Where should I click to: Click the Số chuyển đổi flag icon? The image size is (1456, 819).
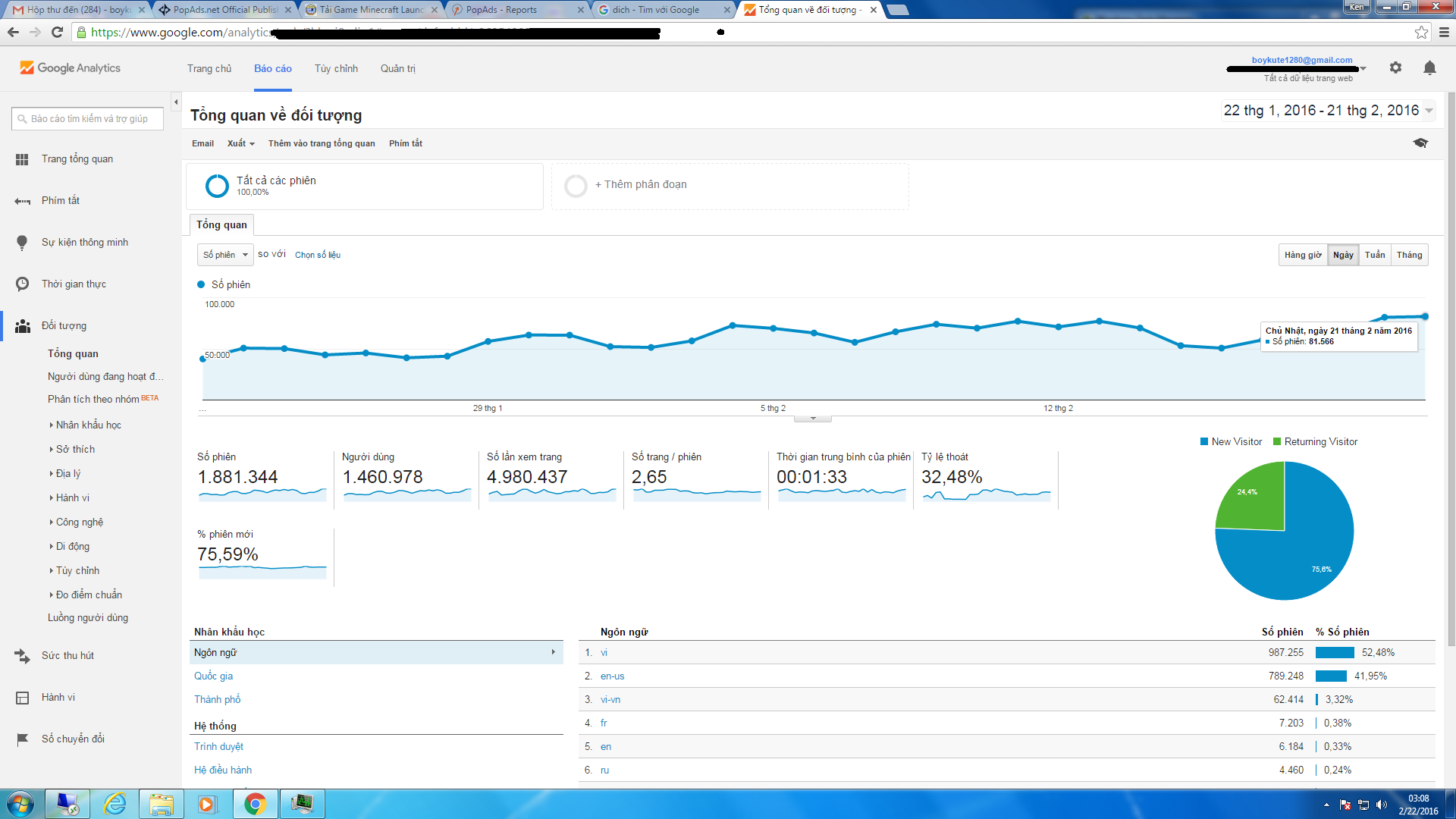(x=22, y=739)
